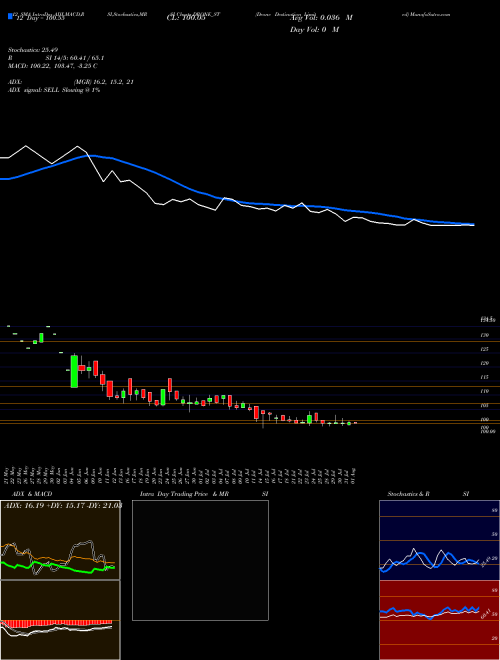Click the empty intraday trading price panel

click(200, 560)
